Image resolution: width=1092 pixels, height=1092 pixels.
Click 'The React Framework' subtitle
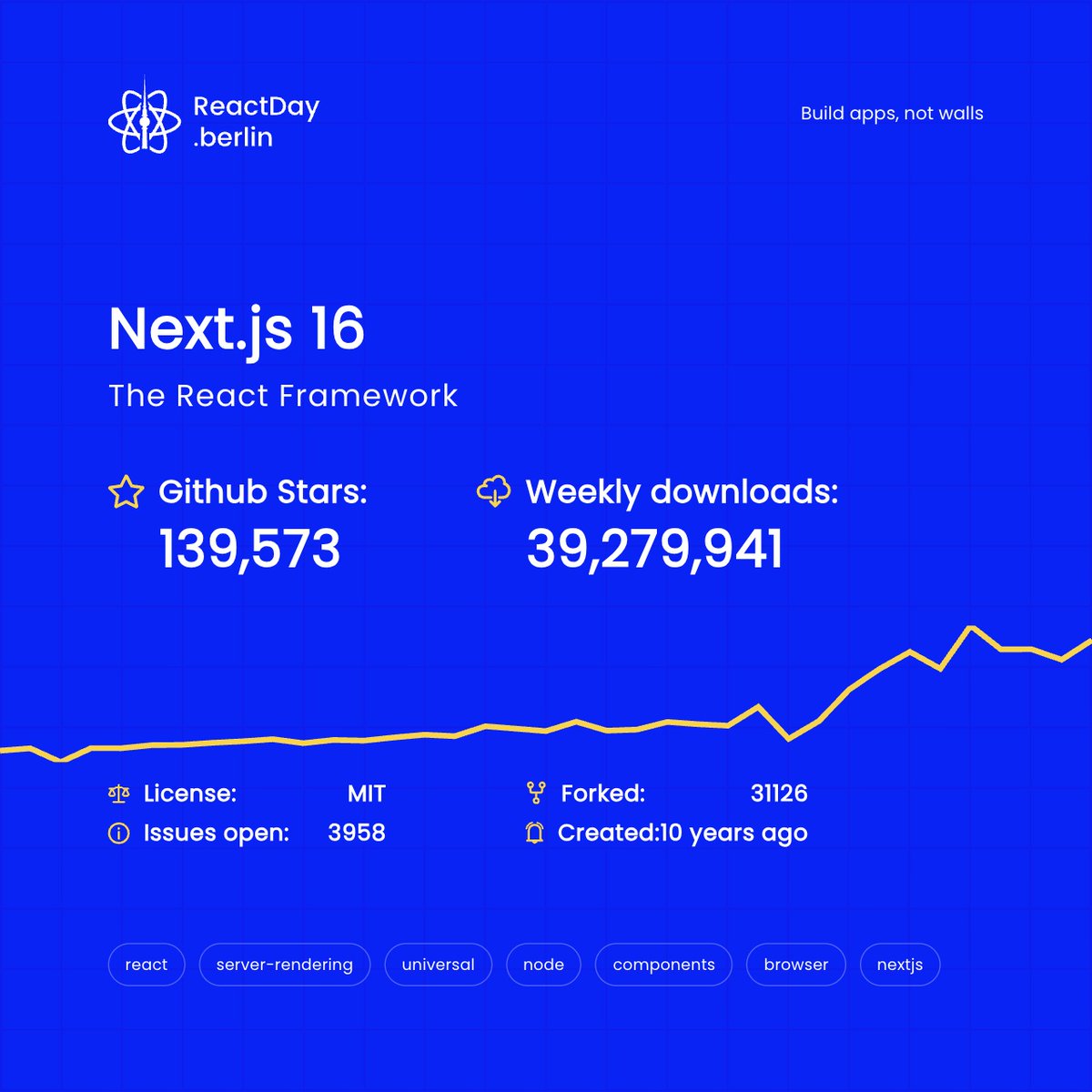283,396
